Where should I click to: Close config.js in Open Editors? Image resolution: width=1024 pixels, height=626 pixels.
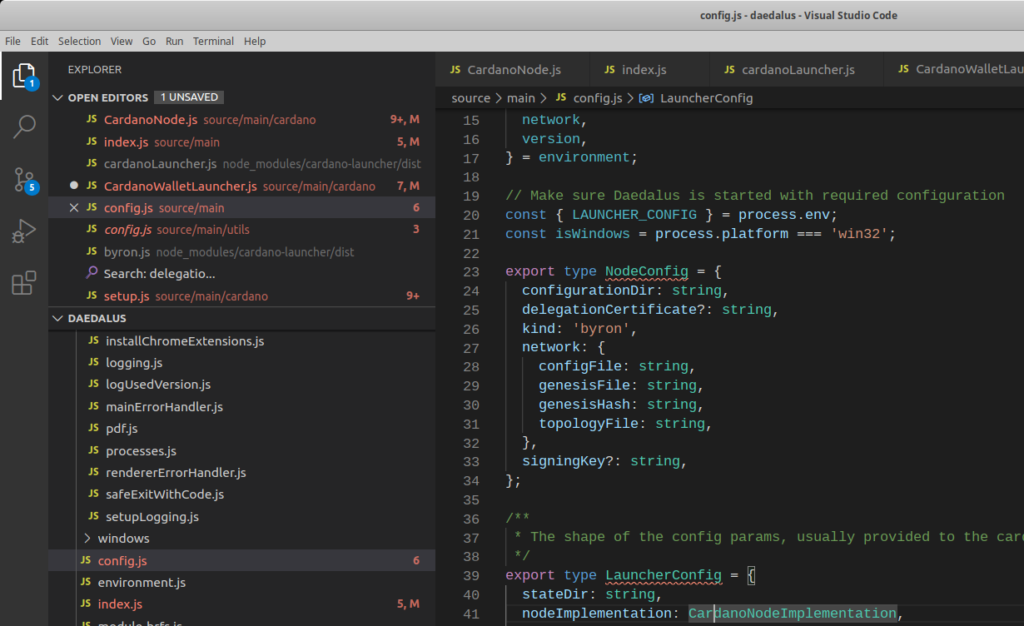[x=74, y=208]
